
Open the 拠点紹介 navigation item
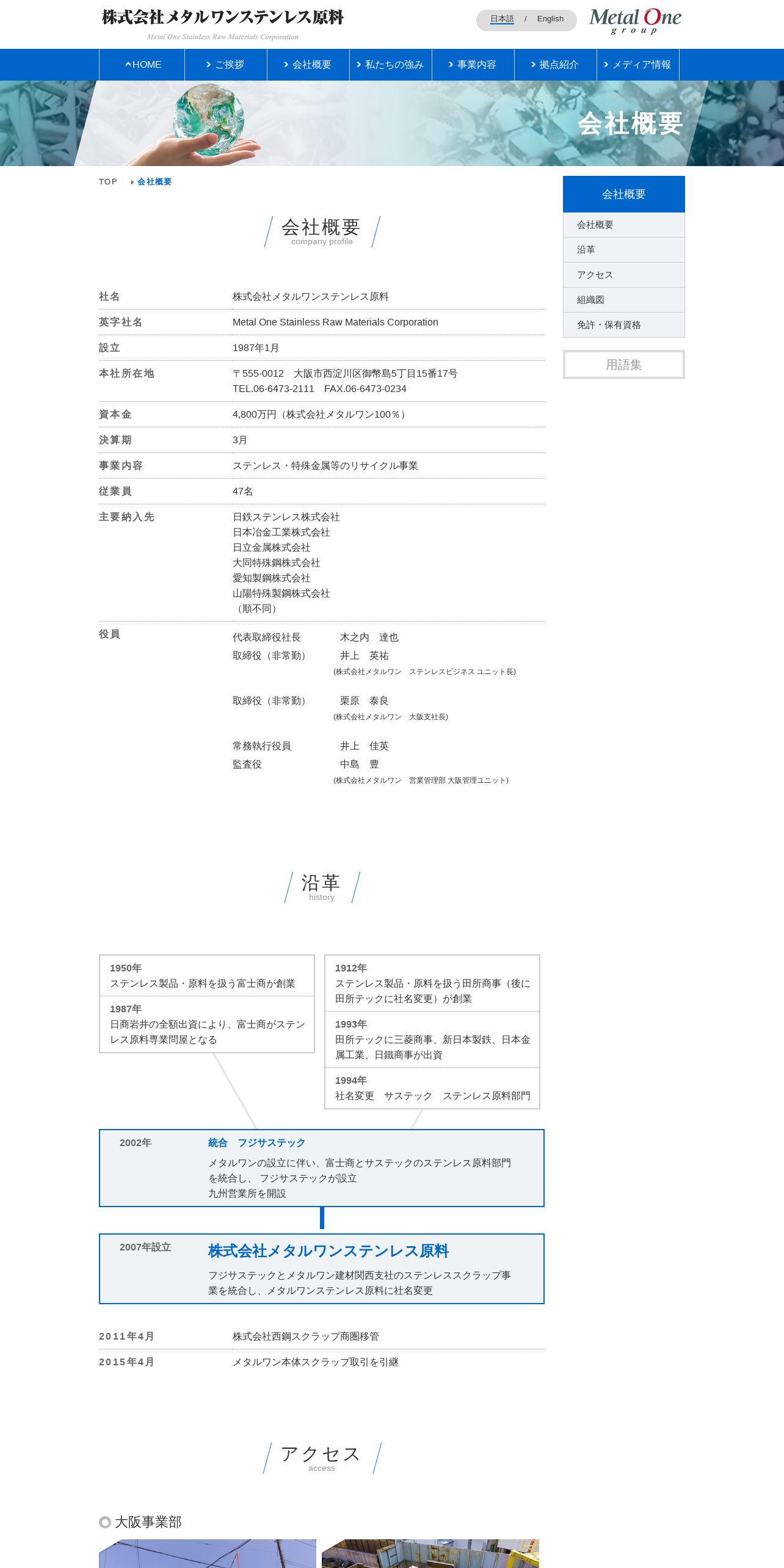[556, 65]
